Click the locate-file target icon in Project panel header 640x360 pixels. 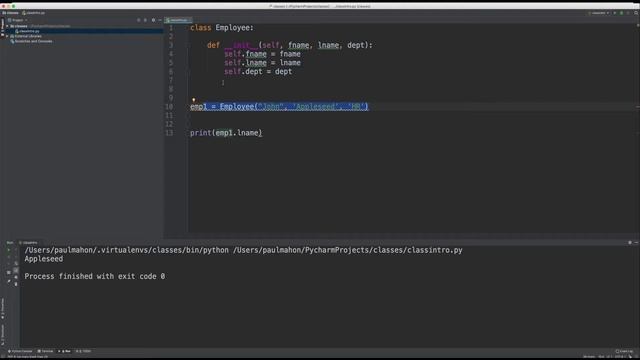point(139,20)
